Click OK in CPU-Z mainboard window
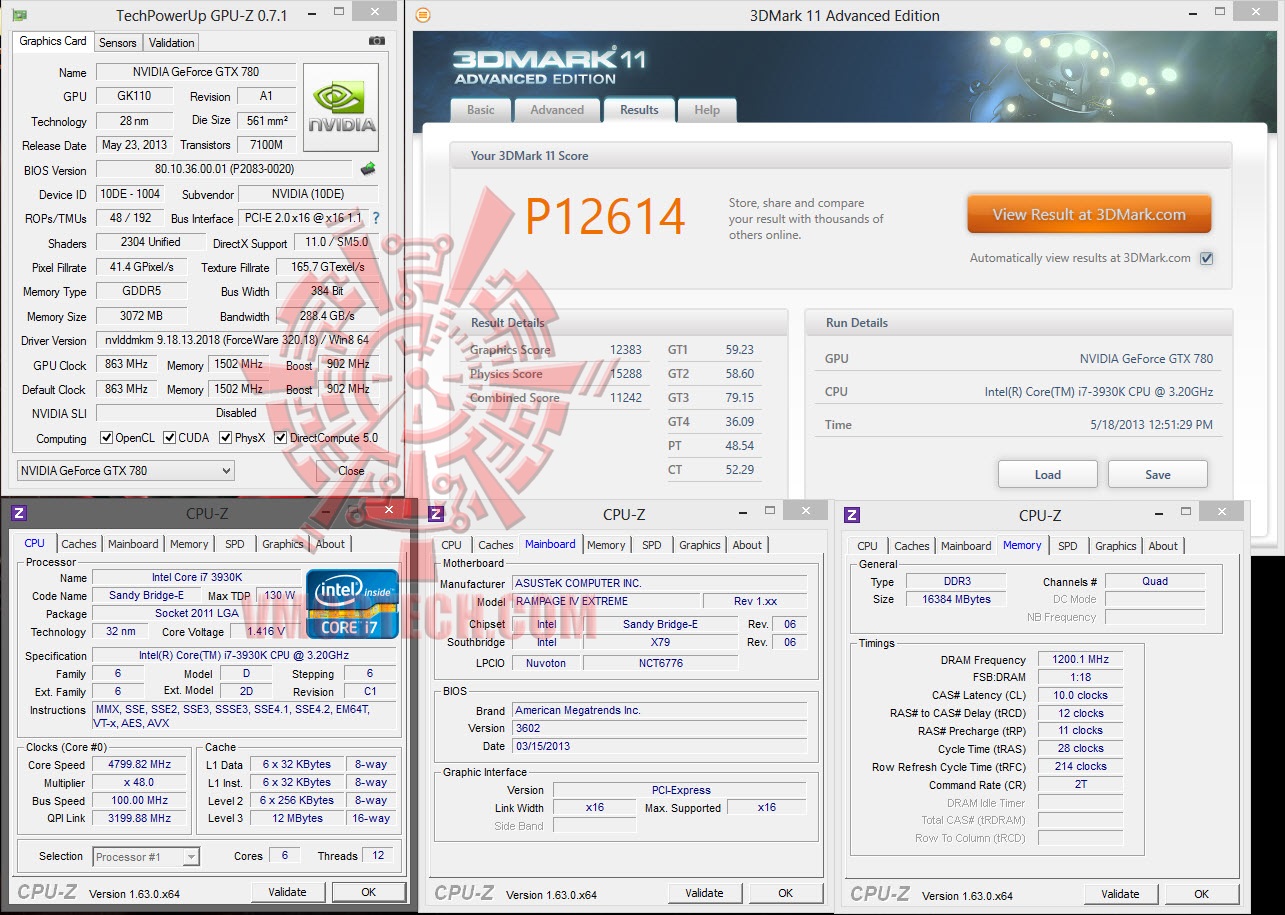This screenshot has height=915, width=1285. pyautogui.click(x=786, y=893)
